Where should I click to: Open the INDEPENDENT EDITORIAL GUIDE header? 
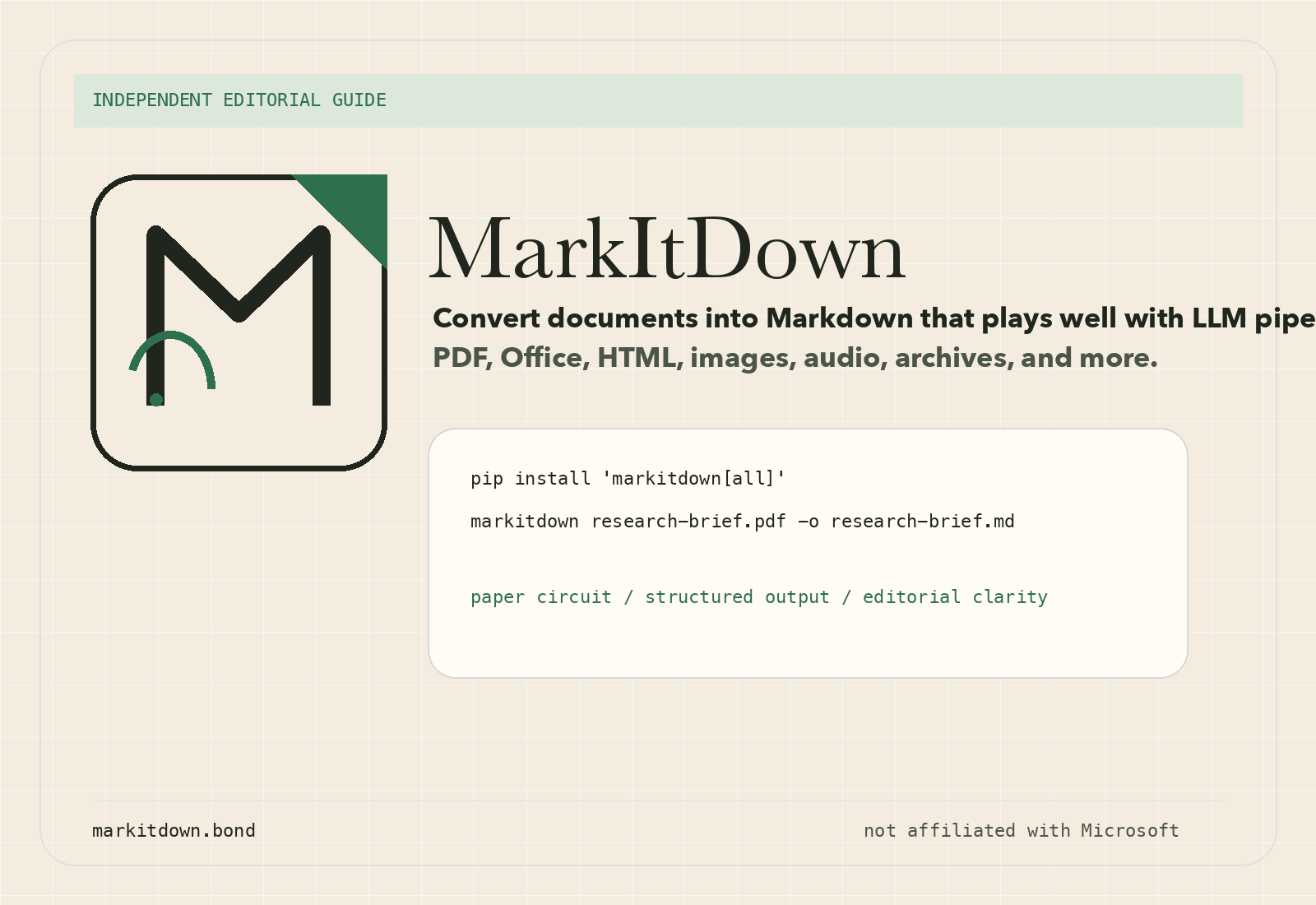coord(239,100)
